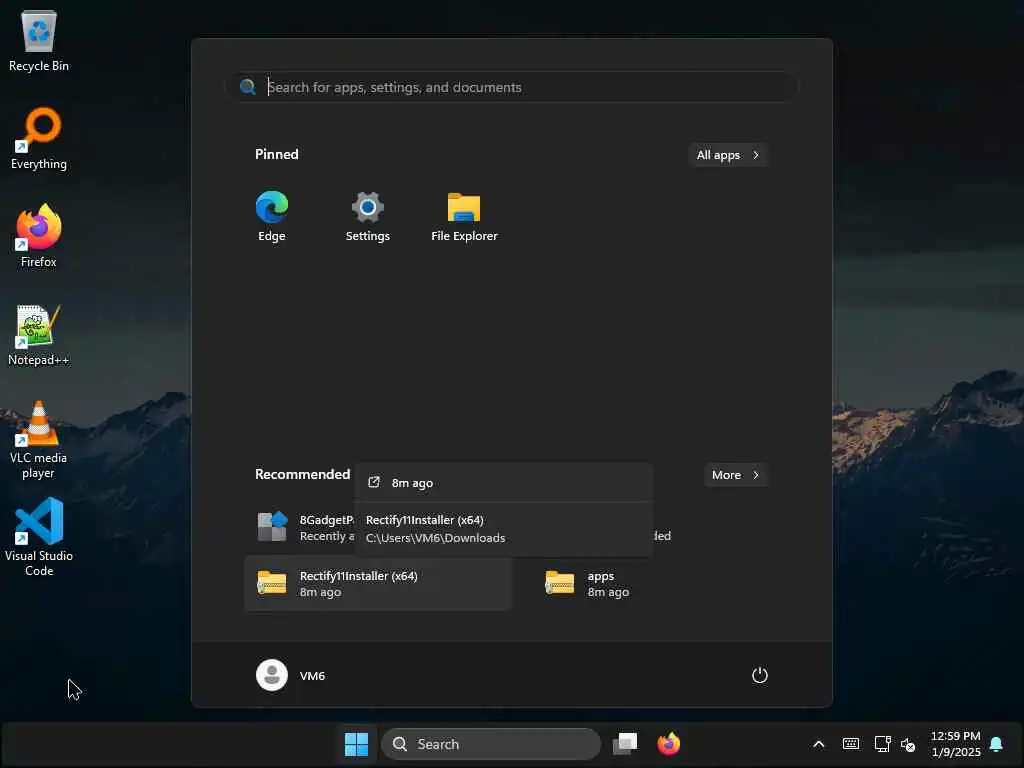The height and width of the screenshot is (768, 1024).
Task: Open the VM6 user account menu
Action: (291, 675)
